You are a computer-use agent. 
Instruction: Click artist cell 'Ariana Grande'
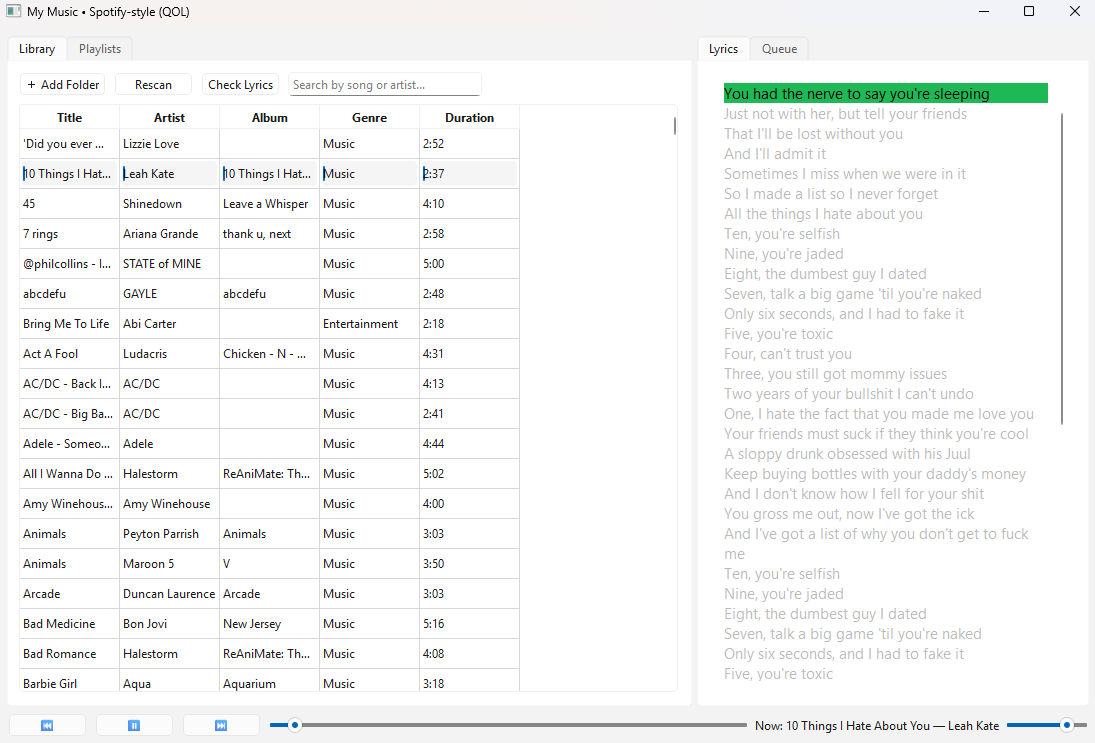[x=169, y=234]
